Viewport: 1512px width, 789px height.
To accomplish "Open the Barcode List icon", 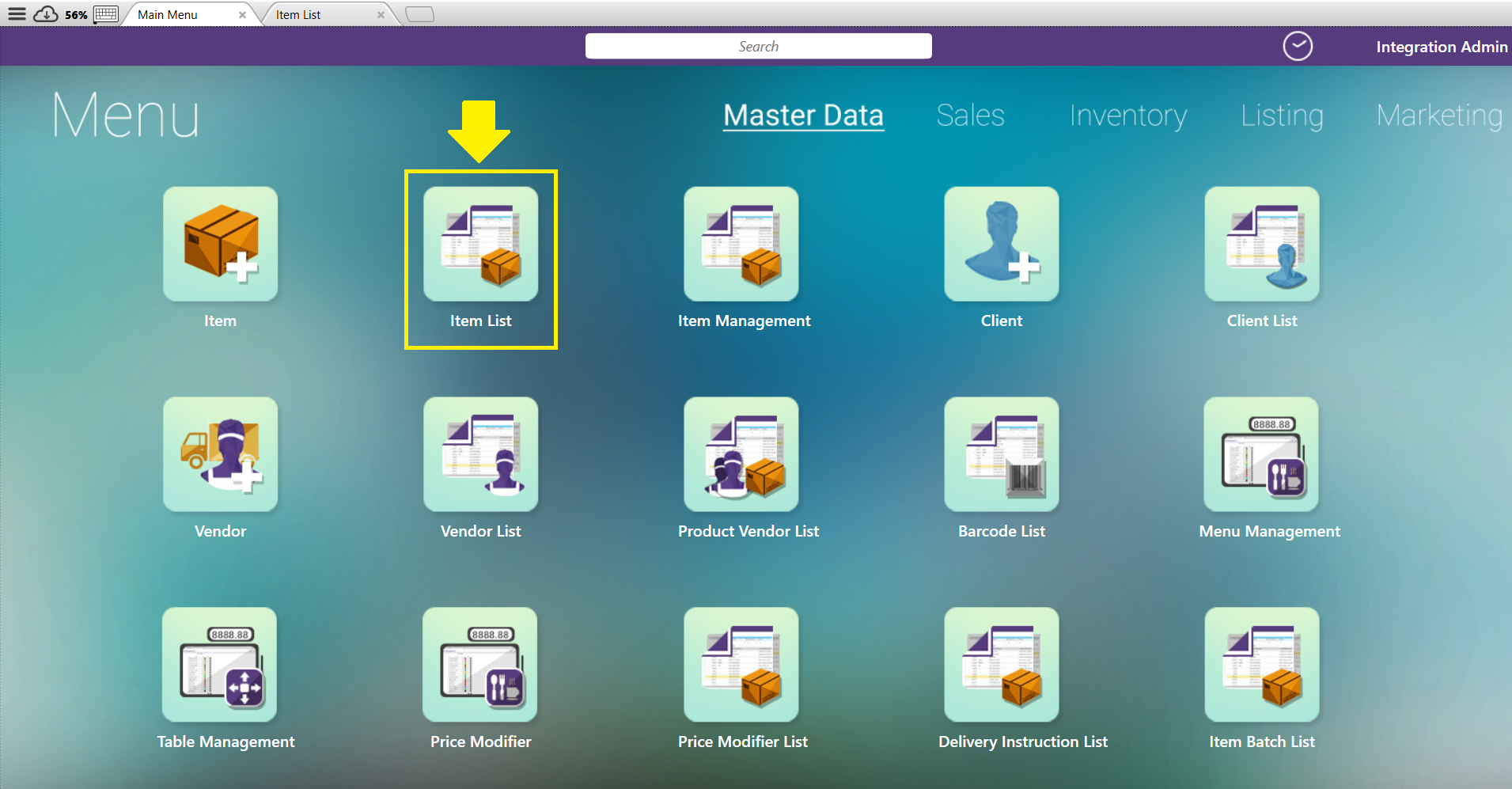I will pyautogui.click(x=1001, y=454).
